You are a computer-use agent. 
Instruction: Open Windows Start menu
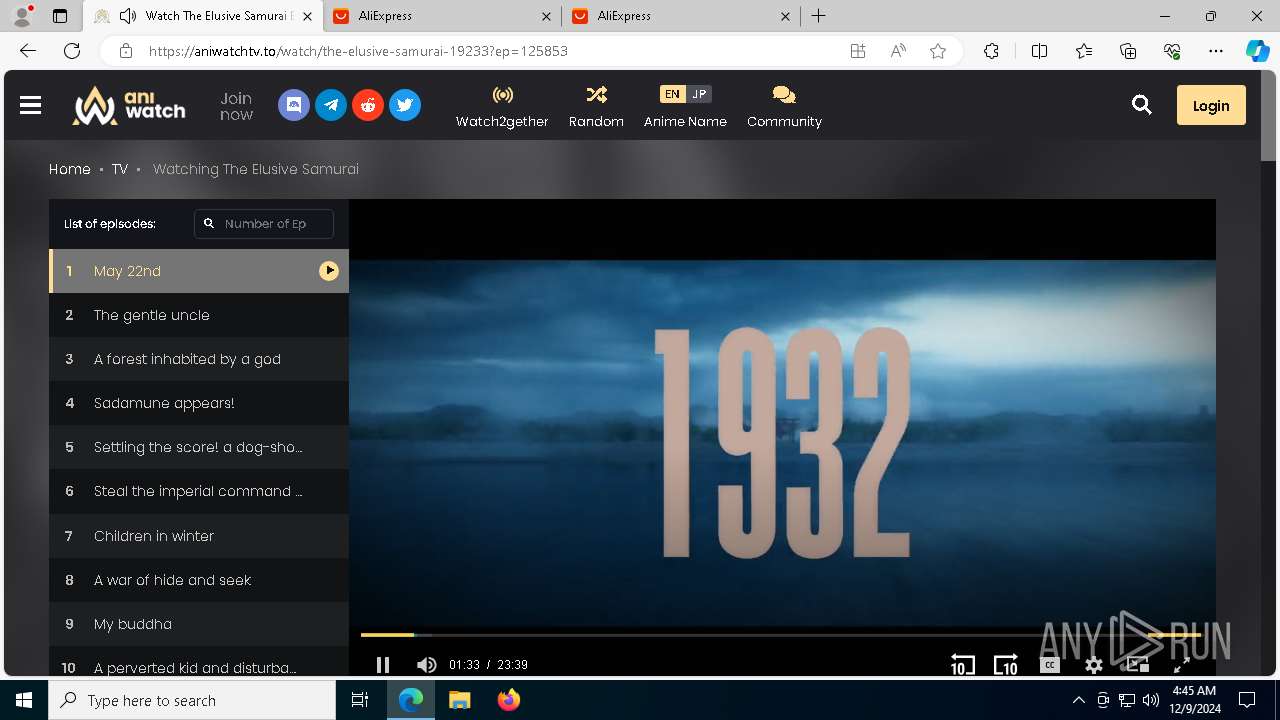click(24, 700)
